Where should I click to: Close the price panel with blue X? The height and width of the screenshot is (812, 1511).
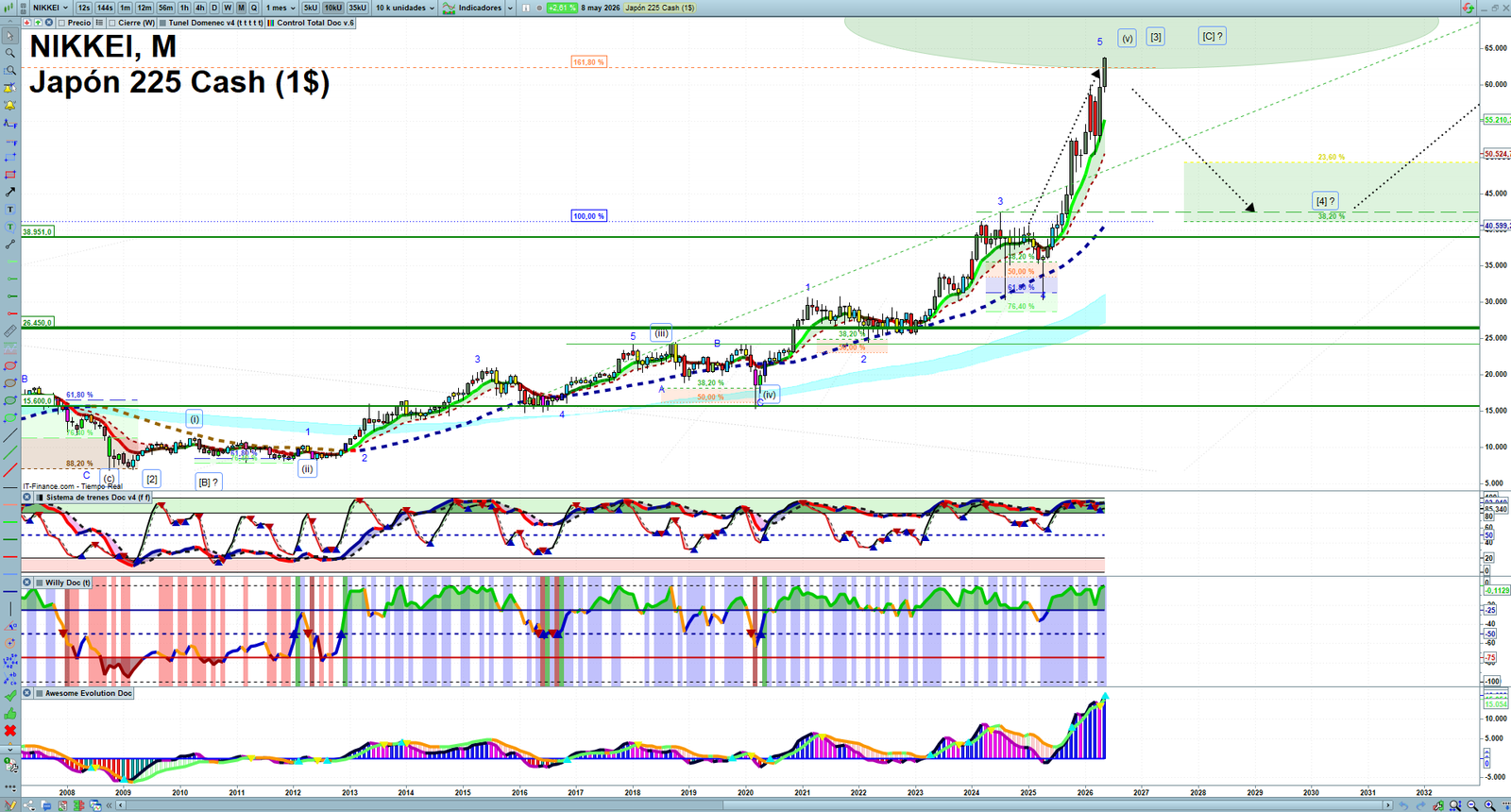tap(49, 23)
